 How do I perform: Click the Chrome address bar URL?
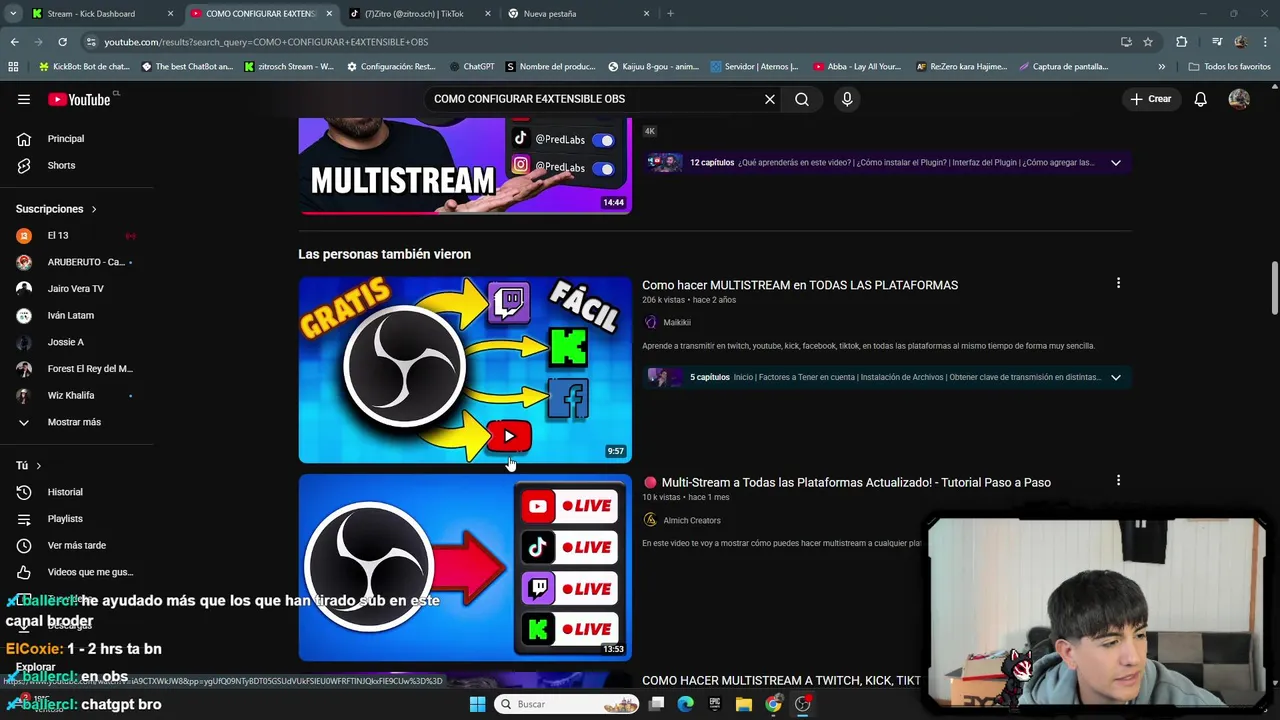click(x=266, y=42)
